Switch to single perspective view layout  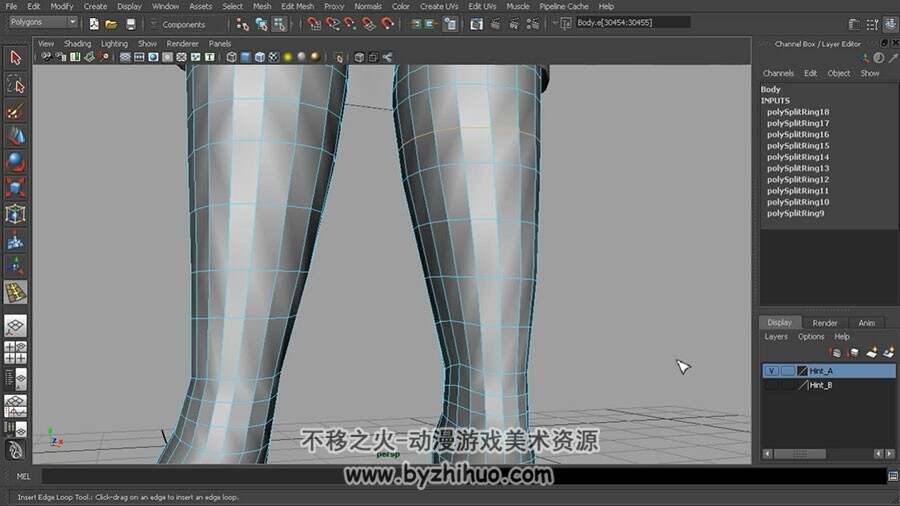pyautogui.click(x=15, y=325)
